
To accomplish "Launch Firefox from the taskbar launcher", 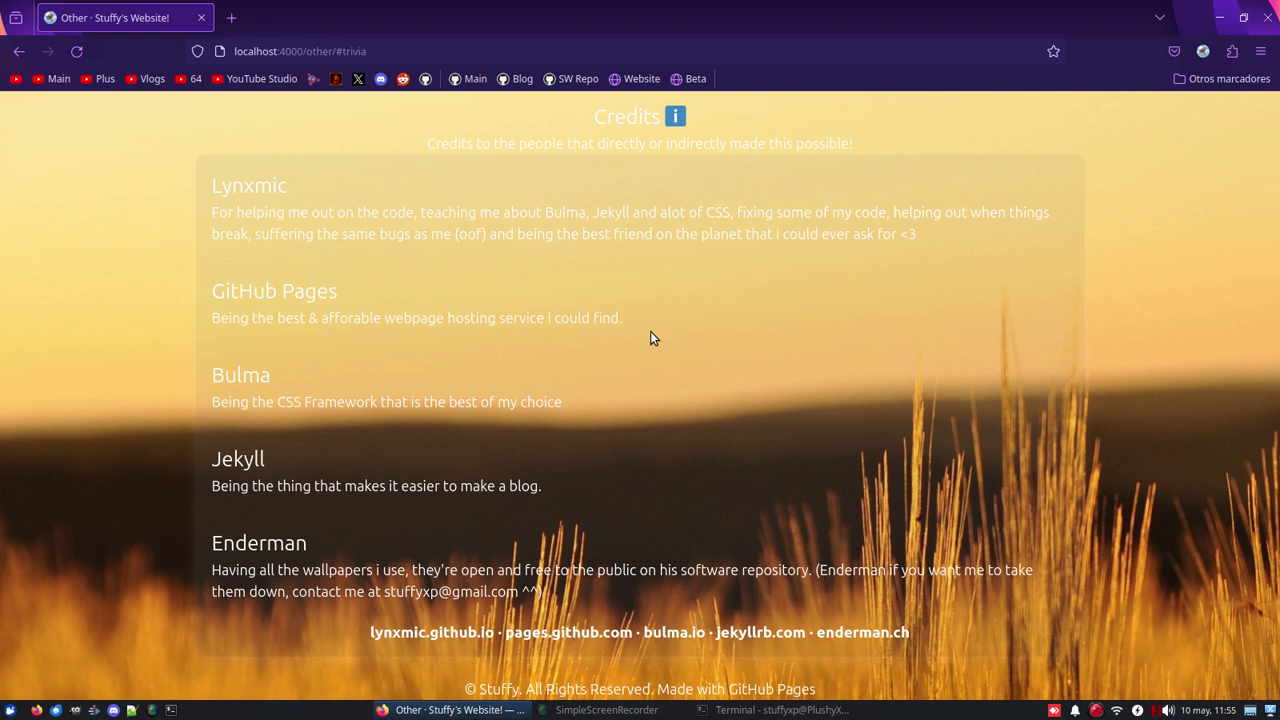I will [37, 710].
